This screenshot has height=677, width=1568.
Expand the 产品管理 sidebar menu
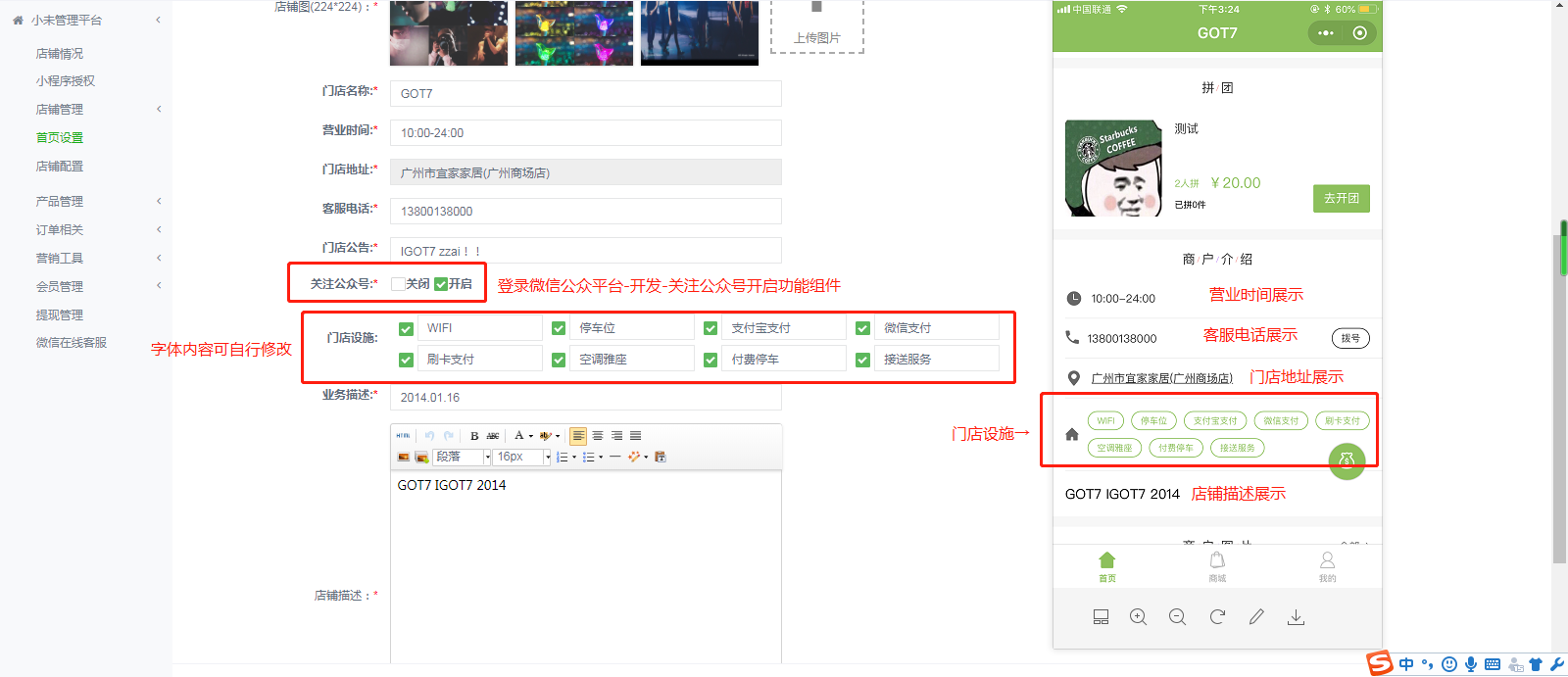click(60, 201)
